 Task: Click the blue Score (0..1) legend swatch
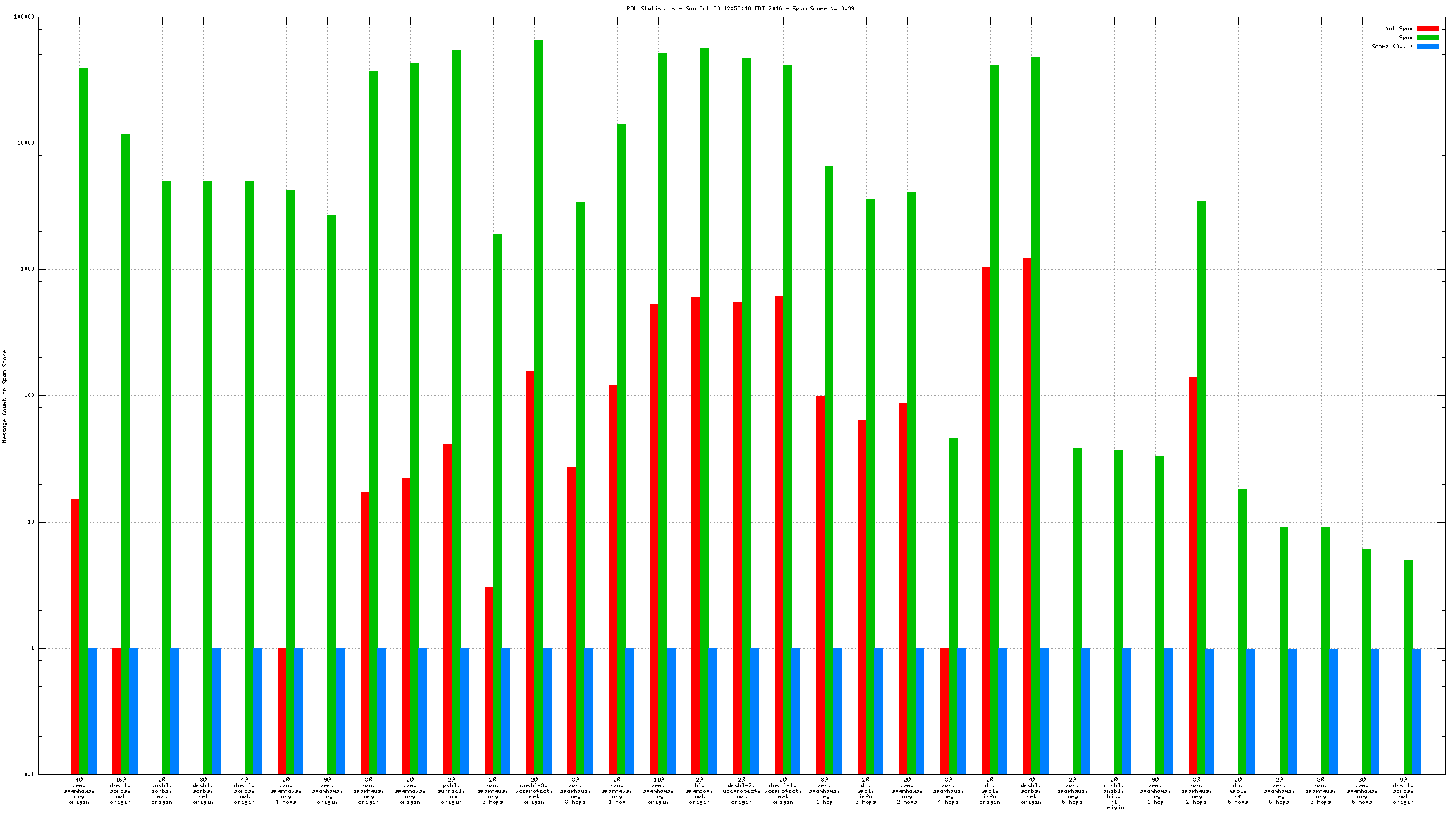click(x=1427, y=47)
